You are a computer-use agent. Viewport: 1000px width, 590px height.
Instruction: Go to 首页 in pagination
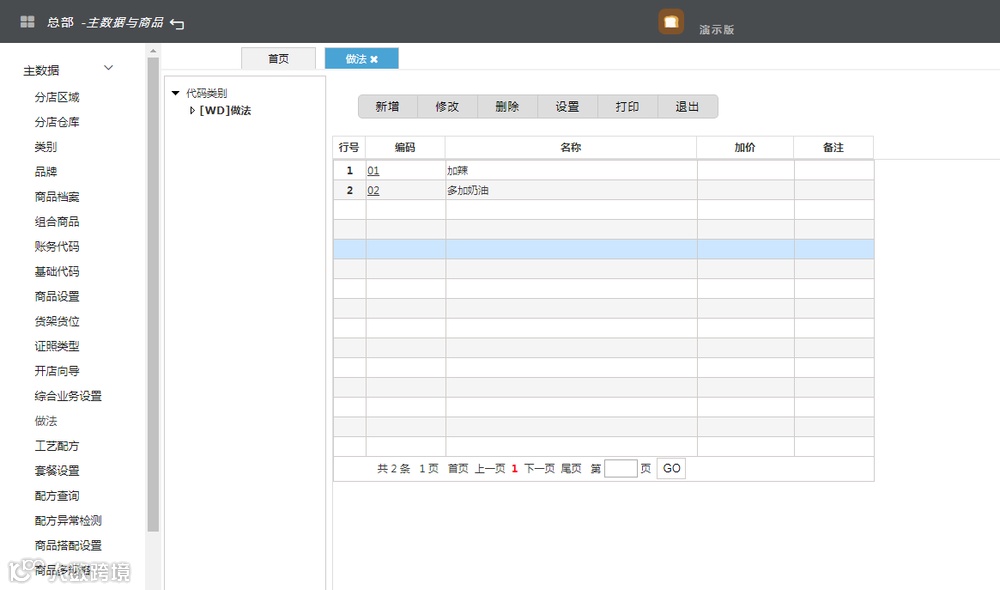(x=458, y=469)
